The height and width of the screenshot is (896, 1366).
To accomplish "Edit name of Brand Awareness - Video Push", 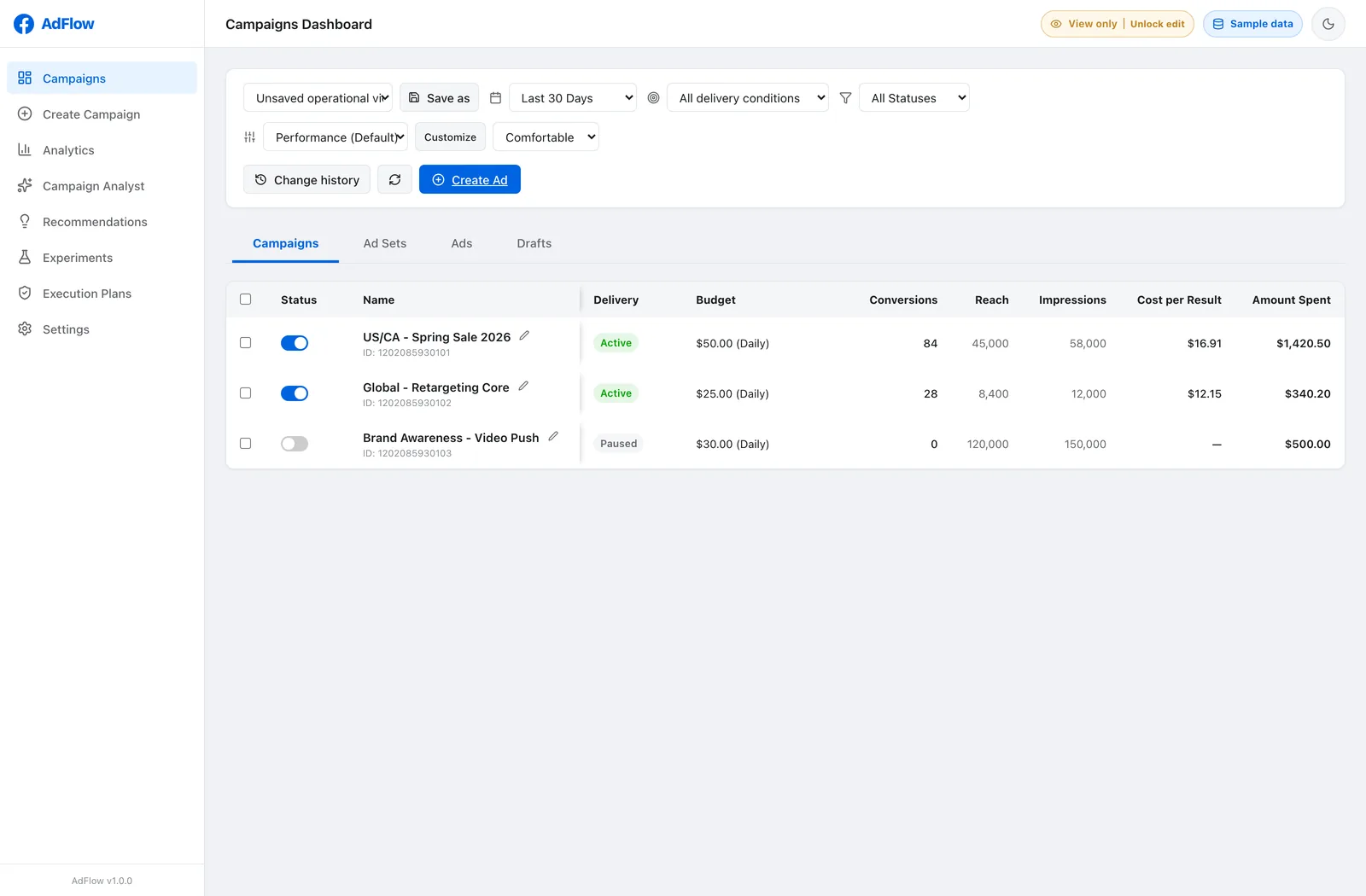I will click(553, 436).
